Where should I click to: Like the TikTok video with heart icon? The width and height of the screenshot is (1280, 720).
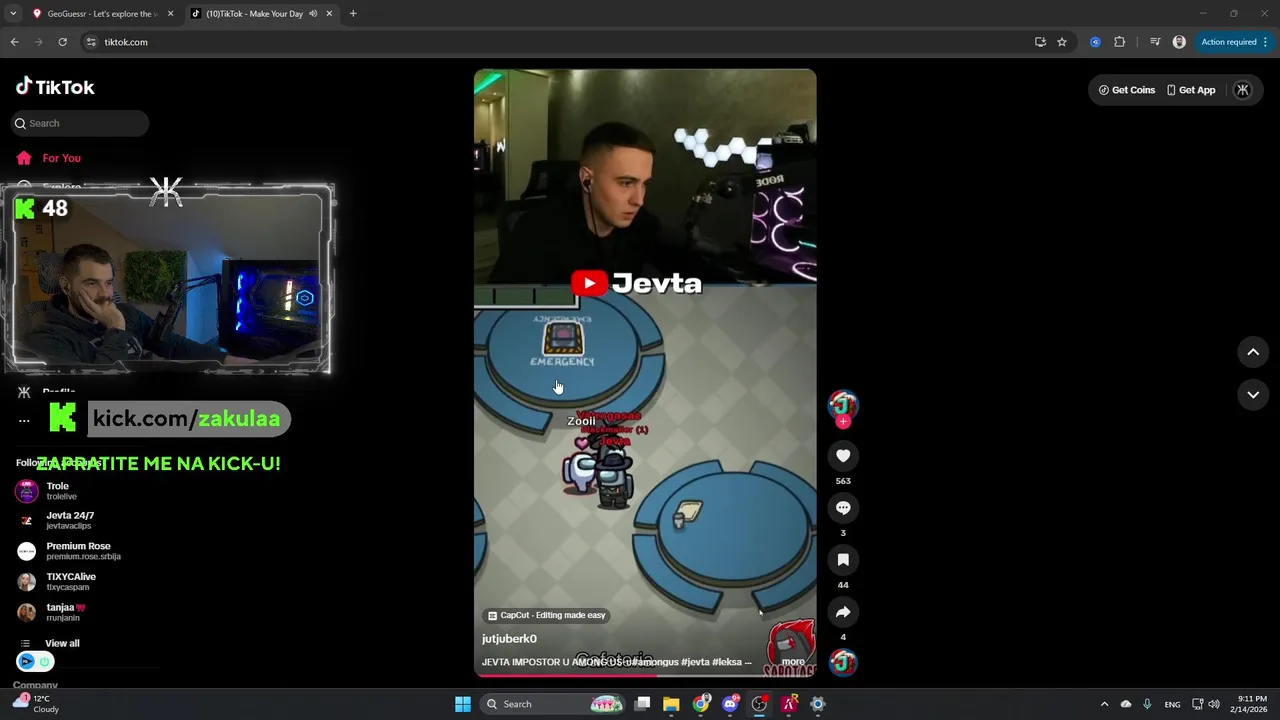tap(843, 456)
